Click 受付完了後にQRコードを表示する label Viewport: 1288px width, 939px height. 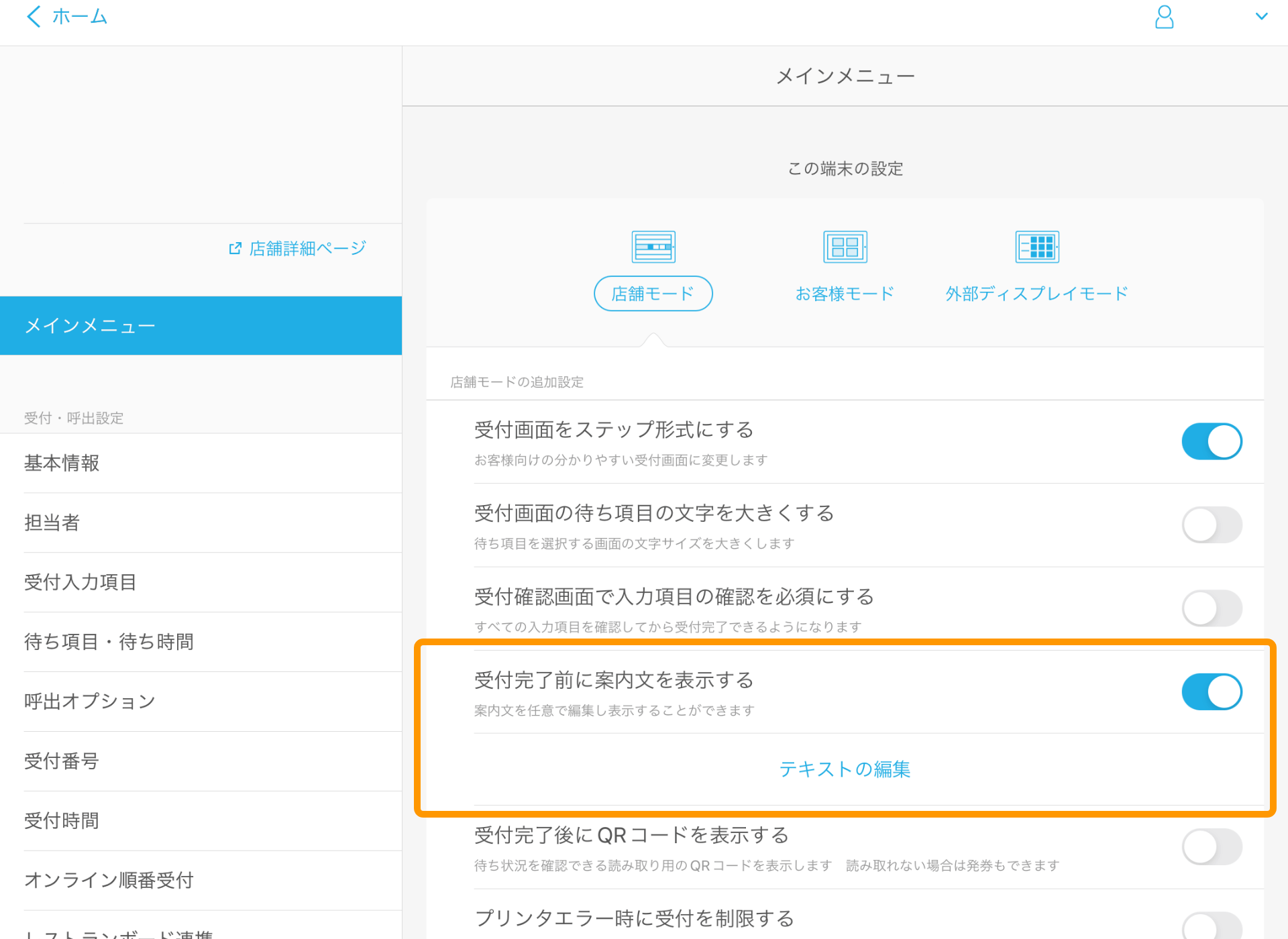(631, 835)
